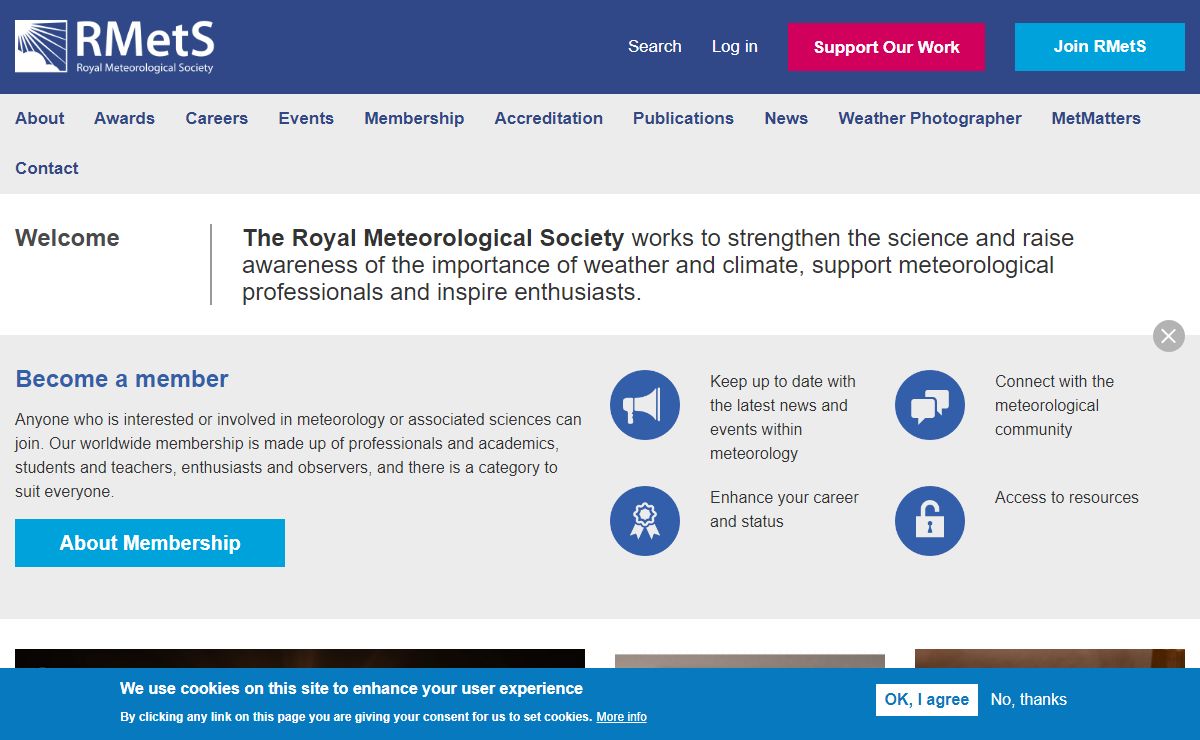The height and width of the screenshot is (740, 1200).
Task: Click the 'Access to resources' text
Action: pos(1067,497)
